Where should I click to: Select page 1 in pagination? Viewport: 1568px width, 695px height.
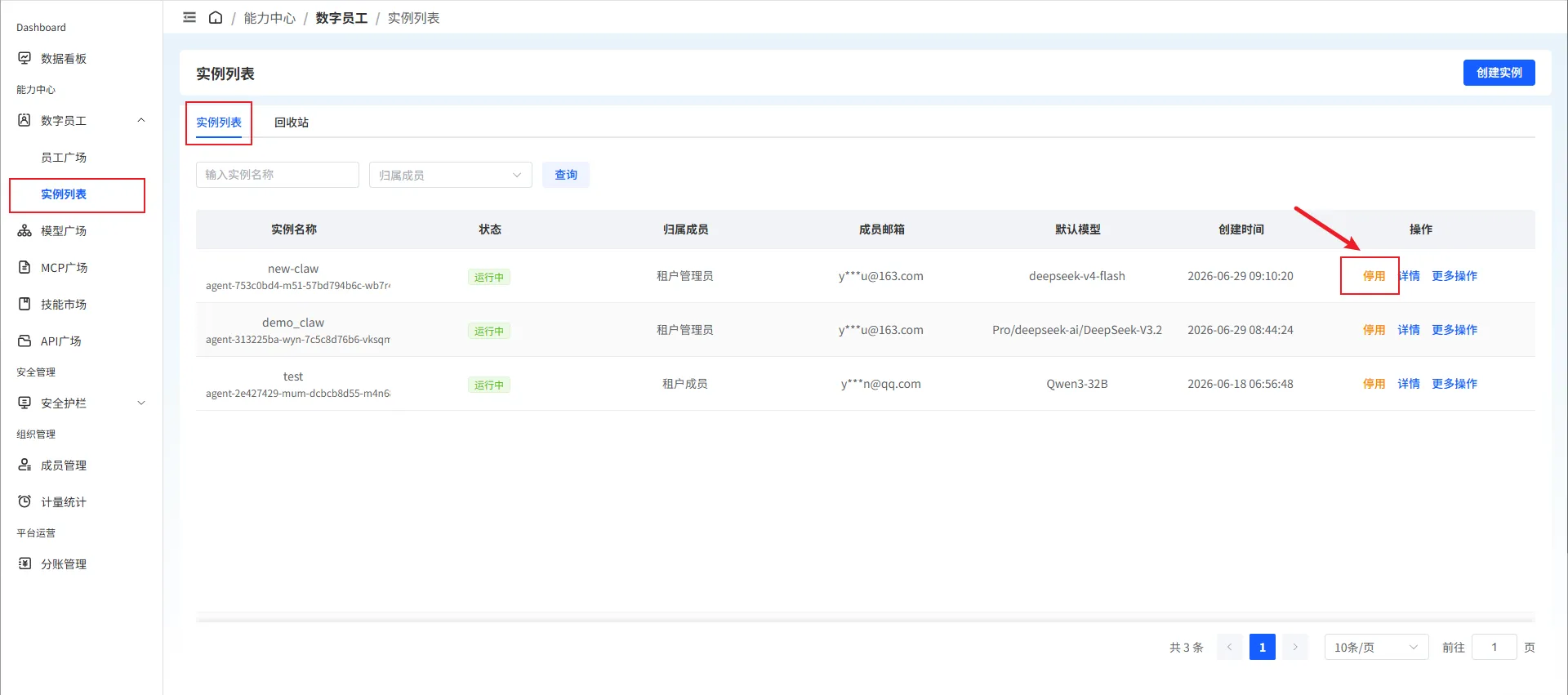tap(1263, 647)
